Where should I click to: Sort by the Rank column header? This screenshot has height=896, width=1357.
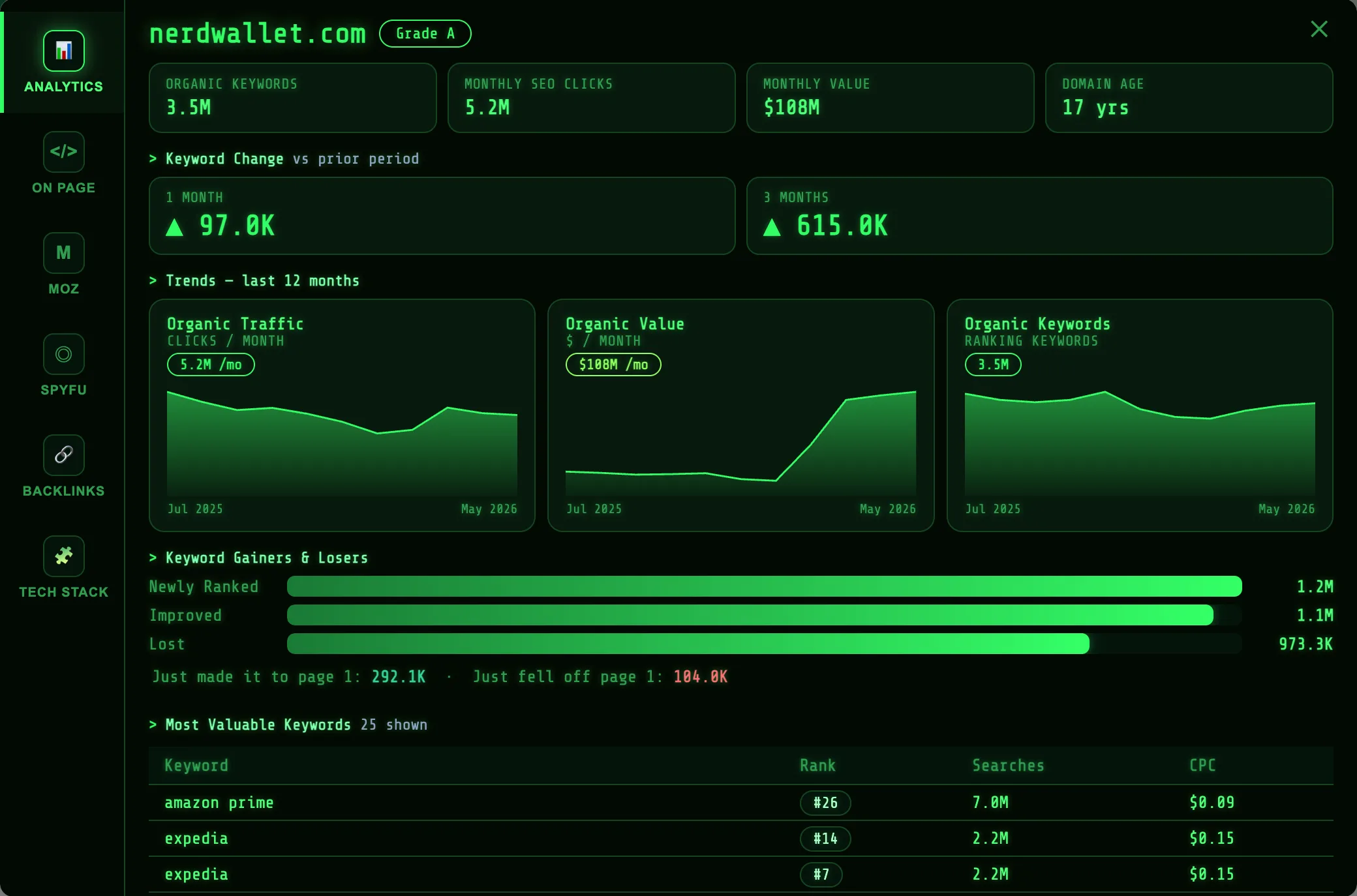point(817,766)
